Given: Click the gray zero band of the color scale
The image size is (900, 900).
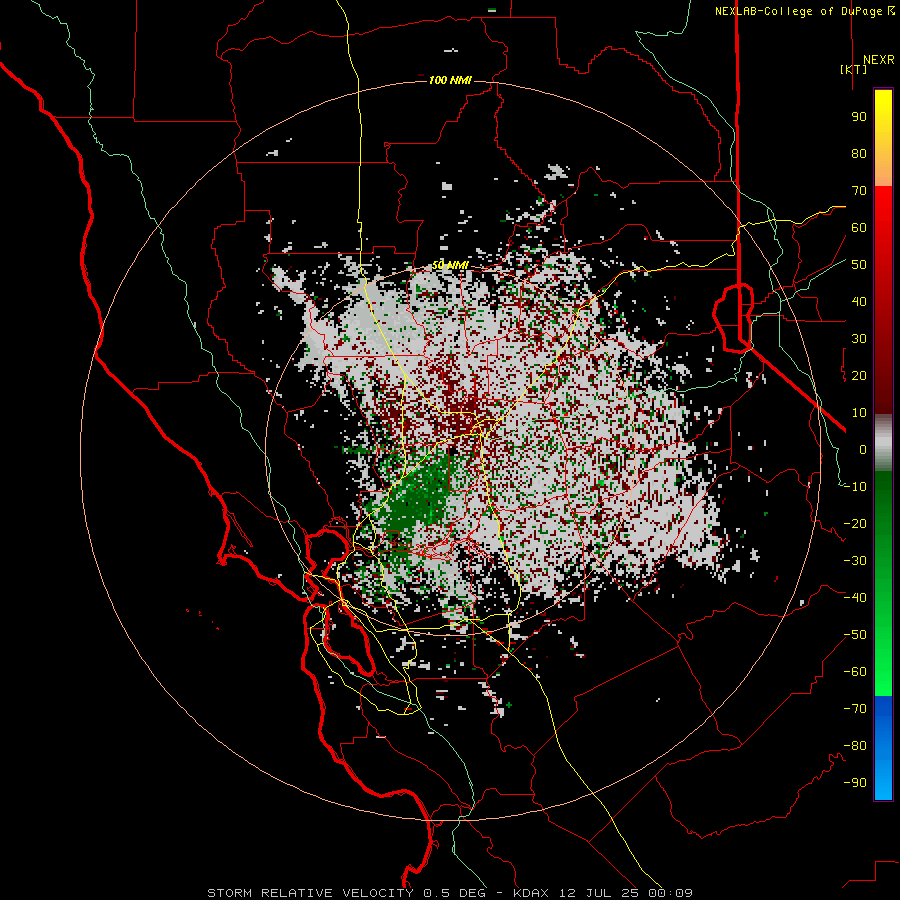Looking at the screenshot, I should [883, 443].
